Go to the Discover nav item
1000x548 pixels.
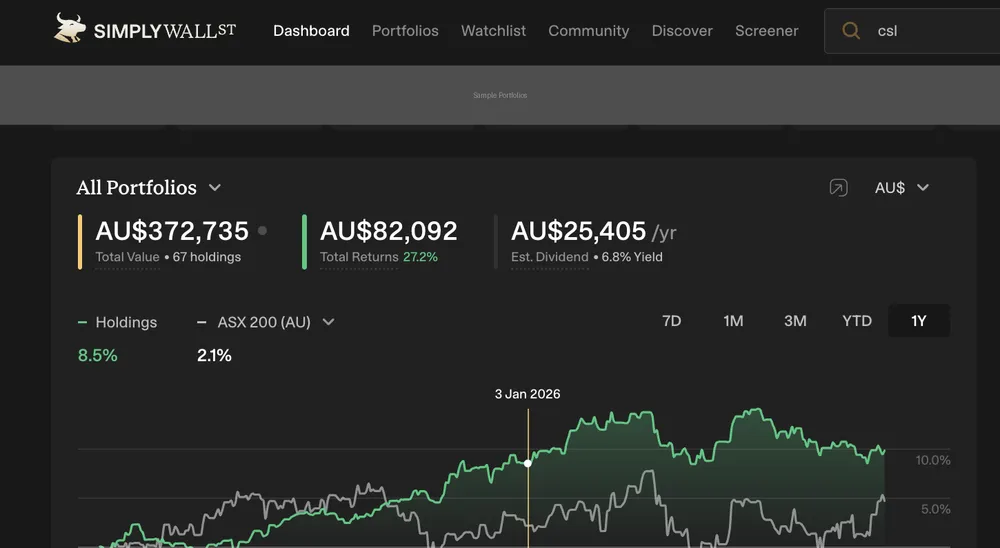point(682,31)
